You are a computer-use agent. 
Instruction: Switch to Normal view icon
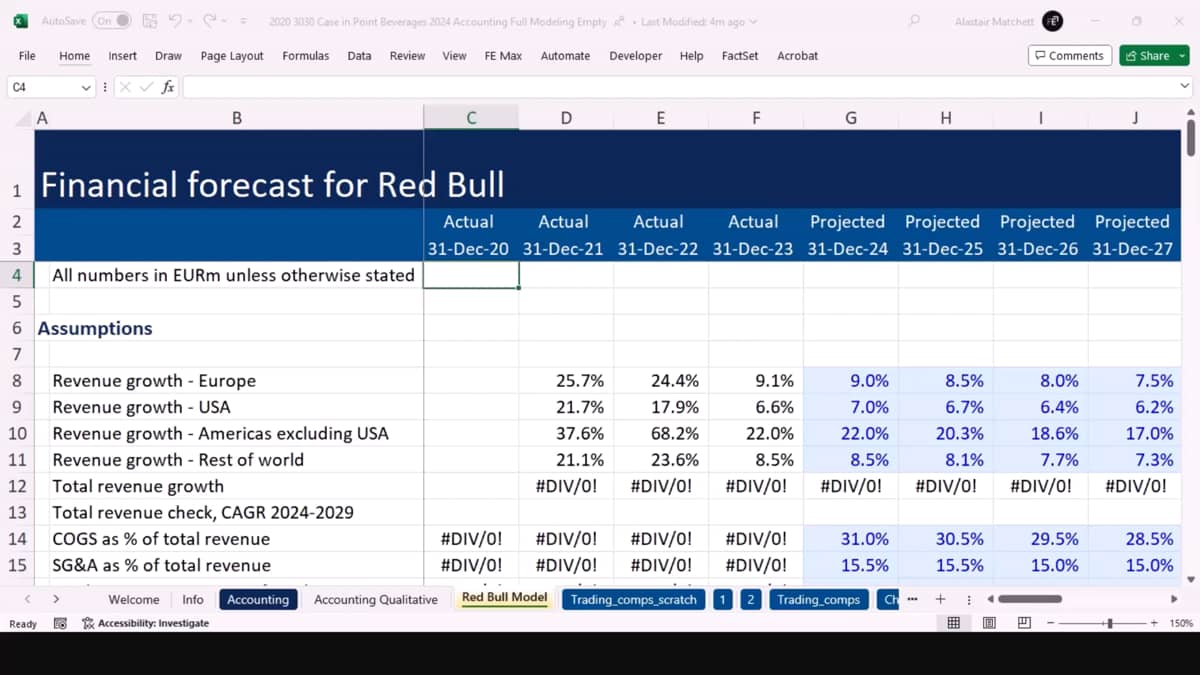point(953,623)
